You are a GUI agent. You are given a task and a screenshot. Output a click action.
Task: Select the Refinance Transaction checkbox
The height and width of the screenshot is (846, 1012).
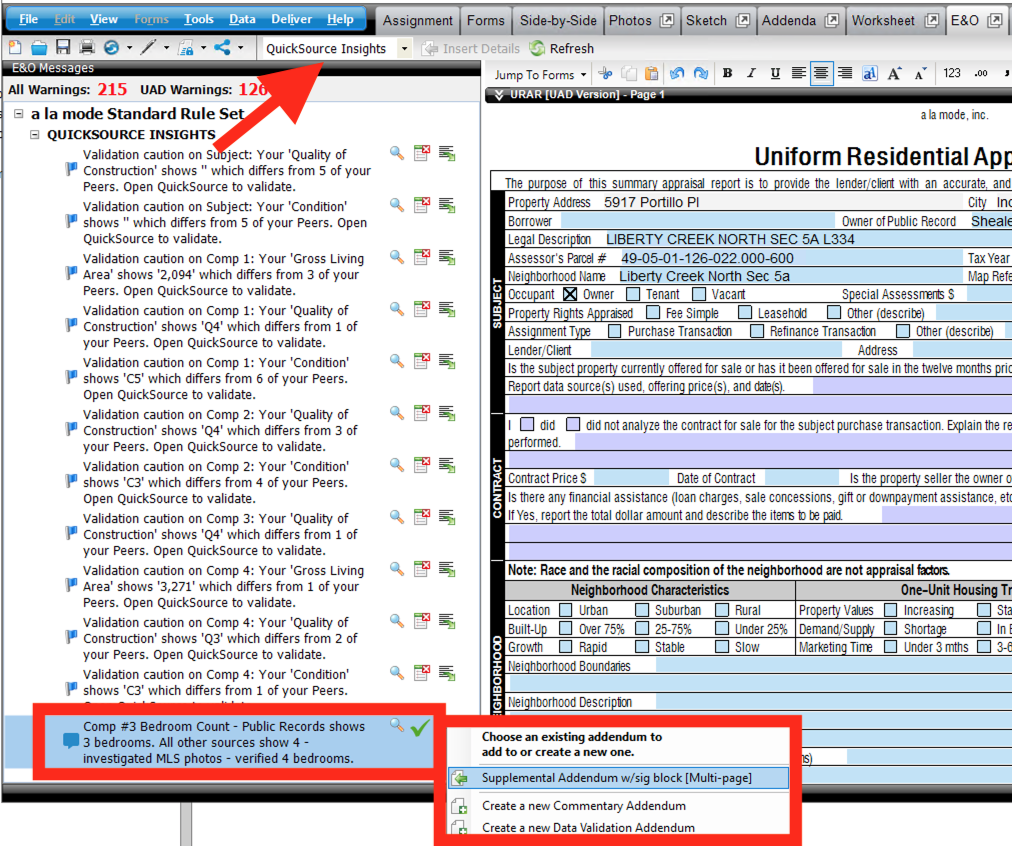(x=757, y=331)
